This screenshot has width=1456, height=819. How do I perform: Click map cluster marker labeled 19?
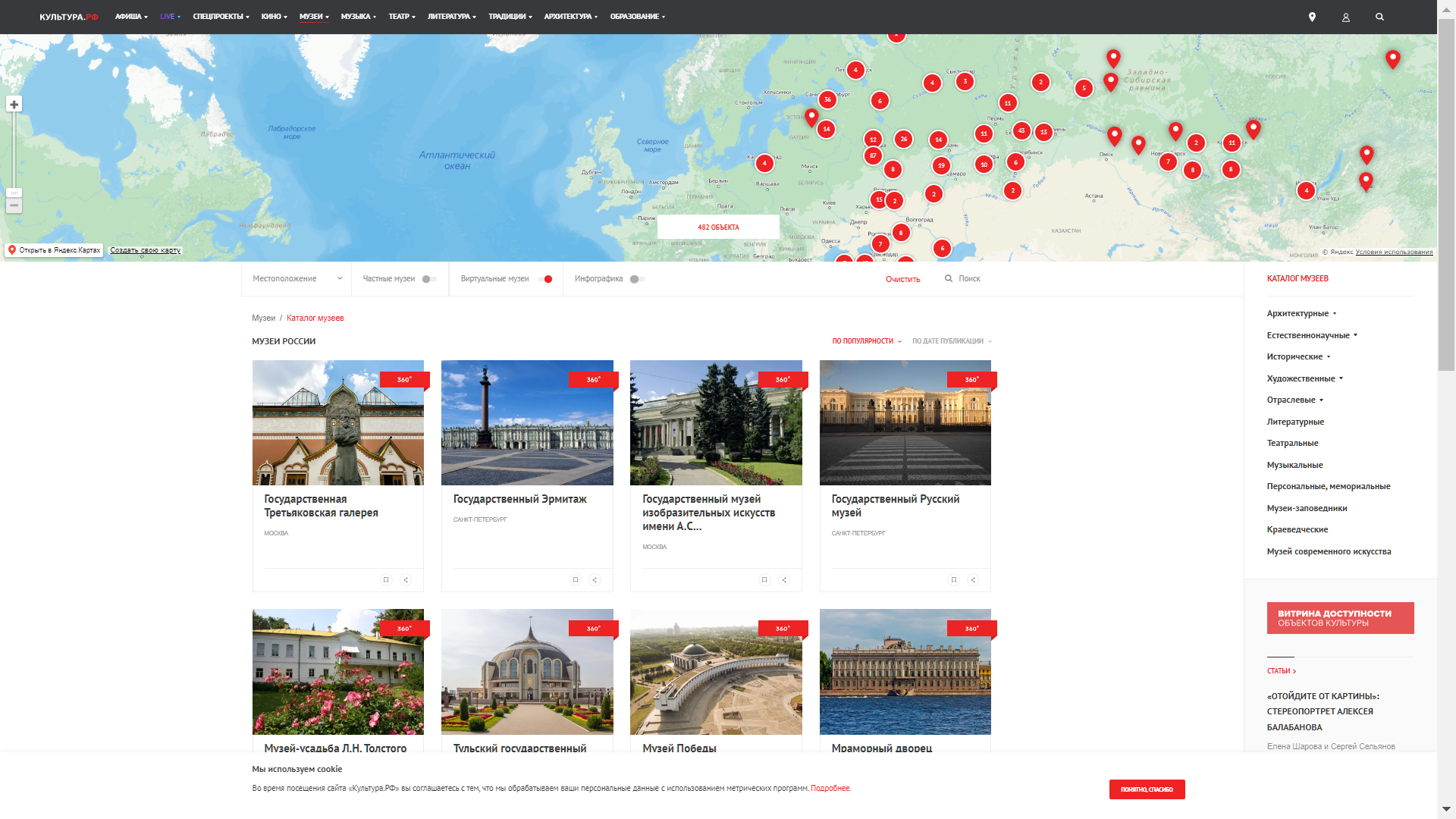tap(941, 165)
